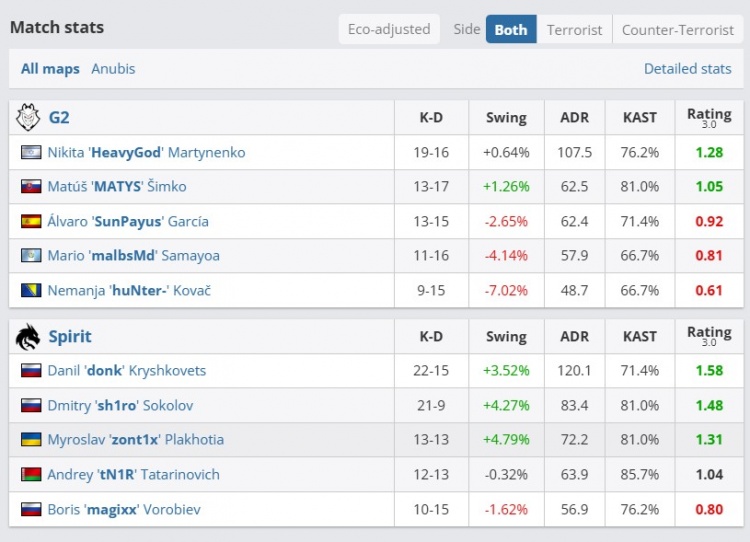Click the Swing column header in Spirit table
This screenshot has width=750, height=542.
pos(505,337)
